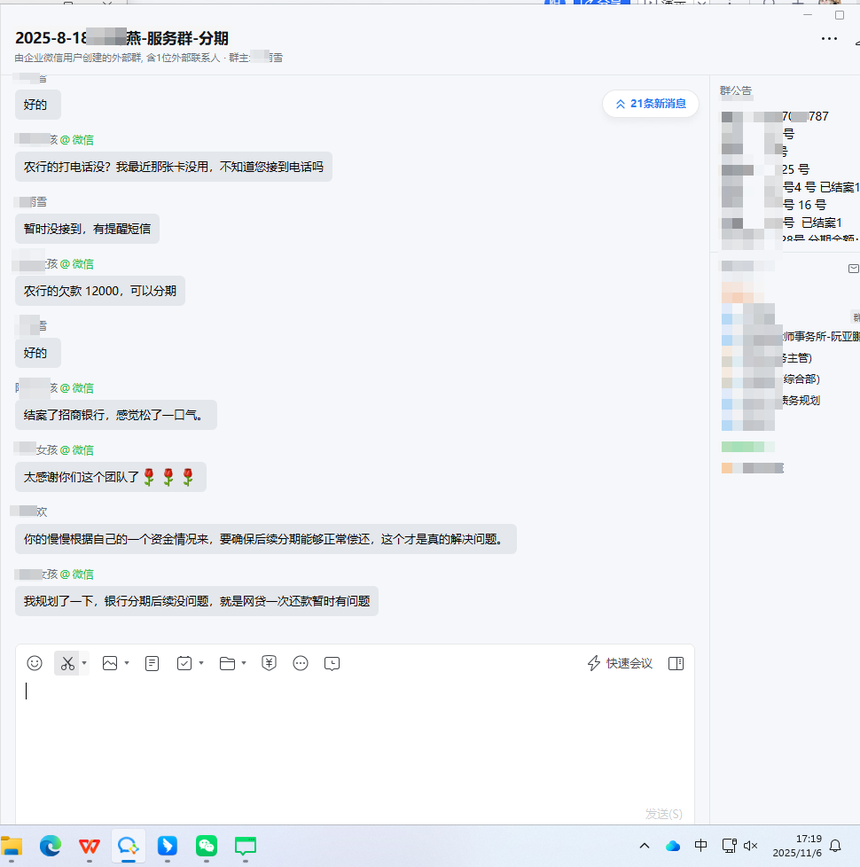Open green chat bubble app on taskbar
Screen dimensions: 860x867
tap(246, 846)
